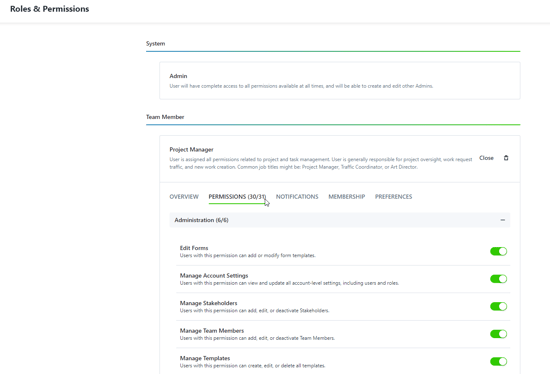Image resolution: width=550 pixels, height=374 pixels.
Task: Open the Preferences tab
Action: click(393, 196)
